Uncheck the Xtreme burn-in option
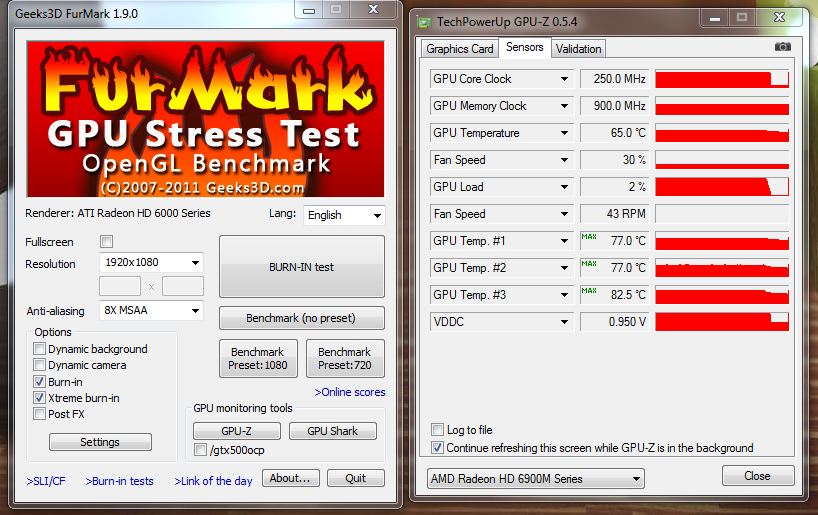Viewport: 818px width, 515px height. pos(40,398)
